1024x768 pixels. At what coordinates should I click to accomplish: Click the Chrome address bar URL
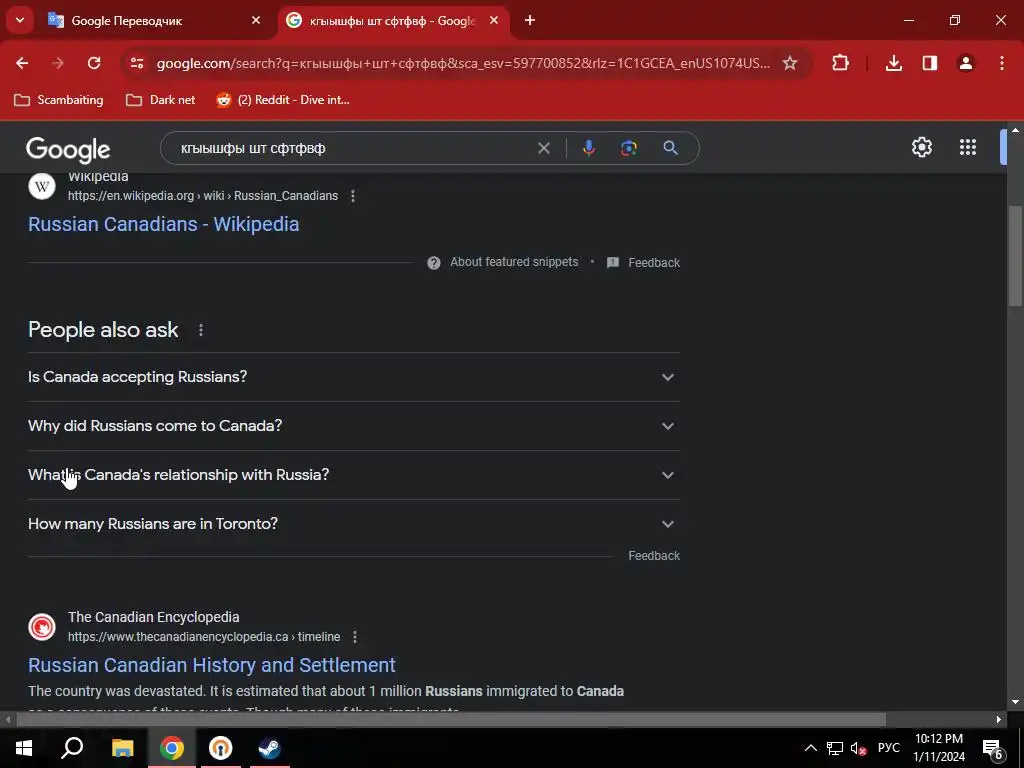tap(463, 63)
